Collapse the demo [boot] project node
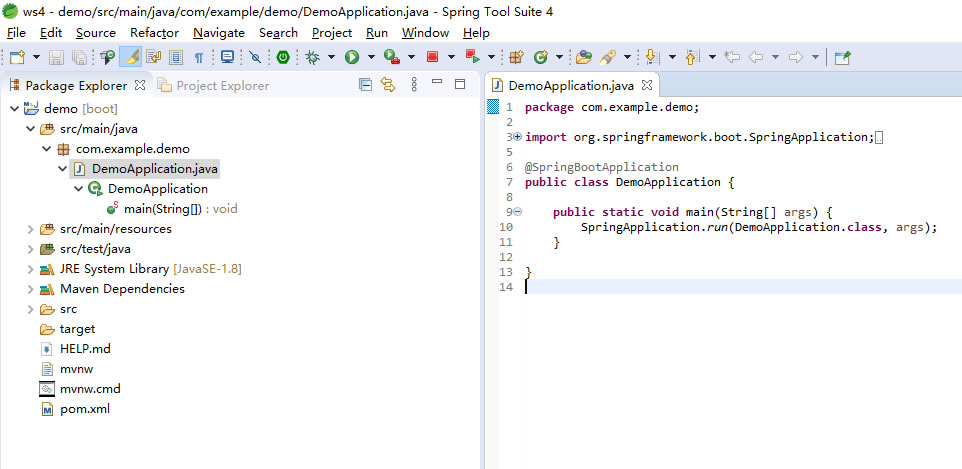962x469 pixels. (x=14, y=109)
